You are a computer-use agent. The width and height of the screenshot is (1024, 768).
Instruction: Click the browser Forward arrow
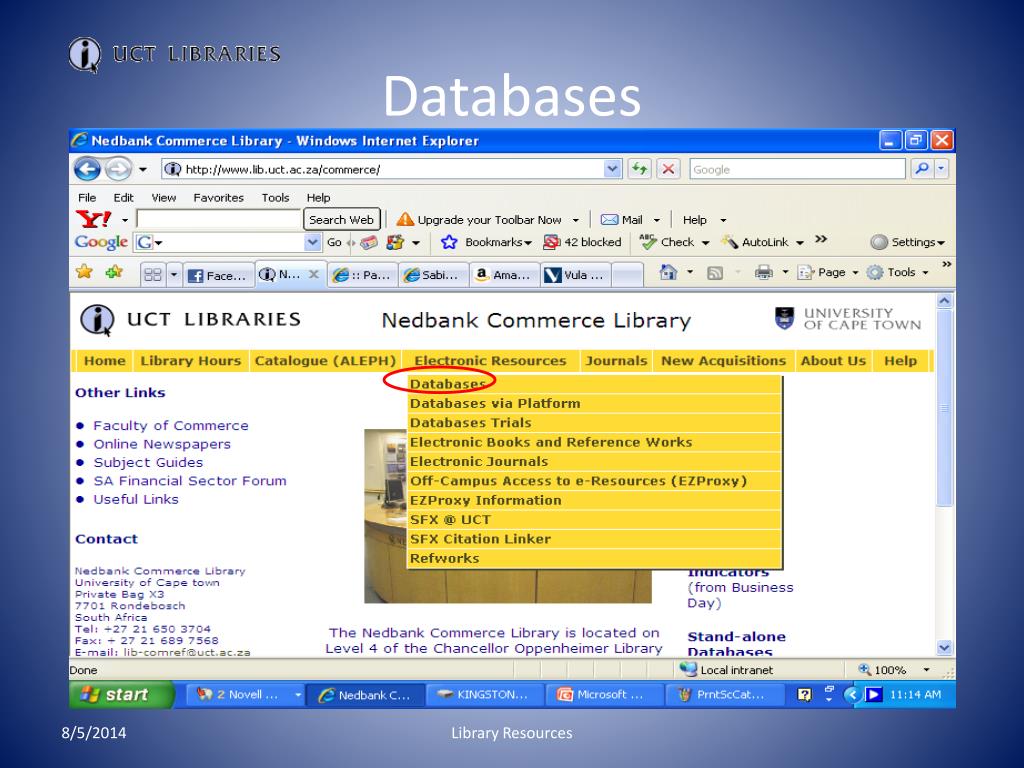(x=118, y=169)
